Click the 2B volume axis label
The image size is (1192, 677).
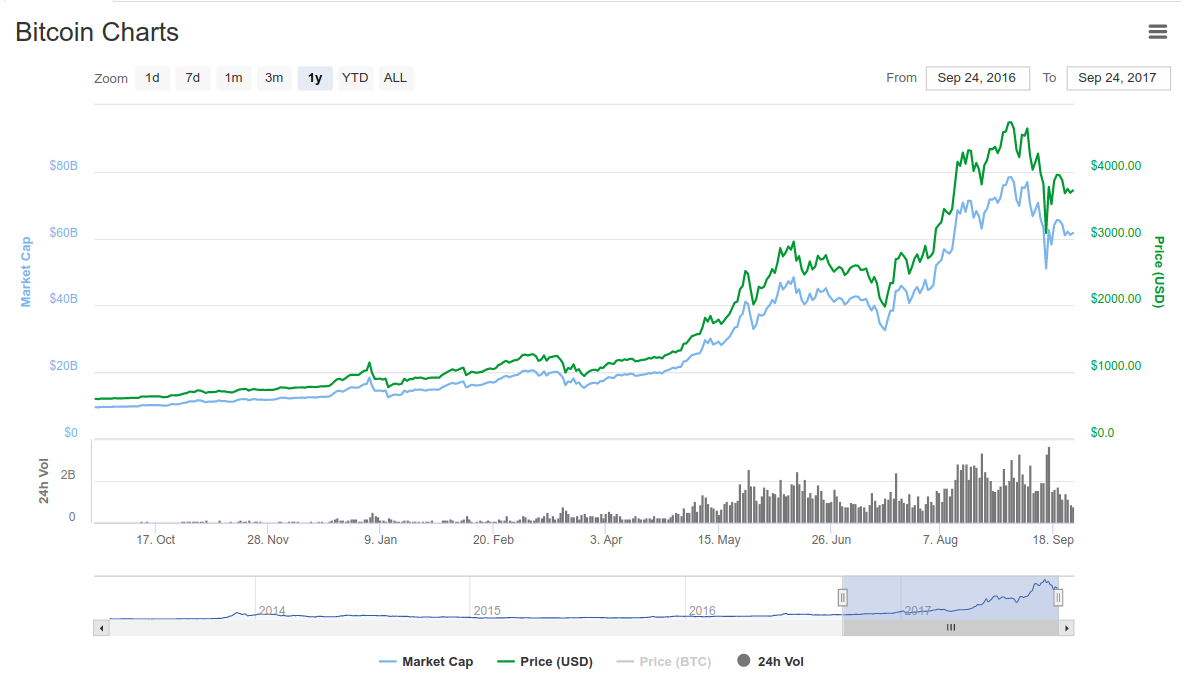pos(68,475)
